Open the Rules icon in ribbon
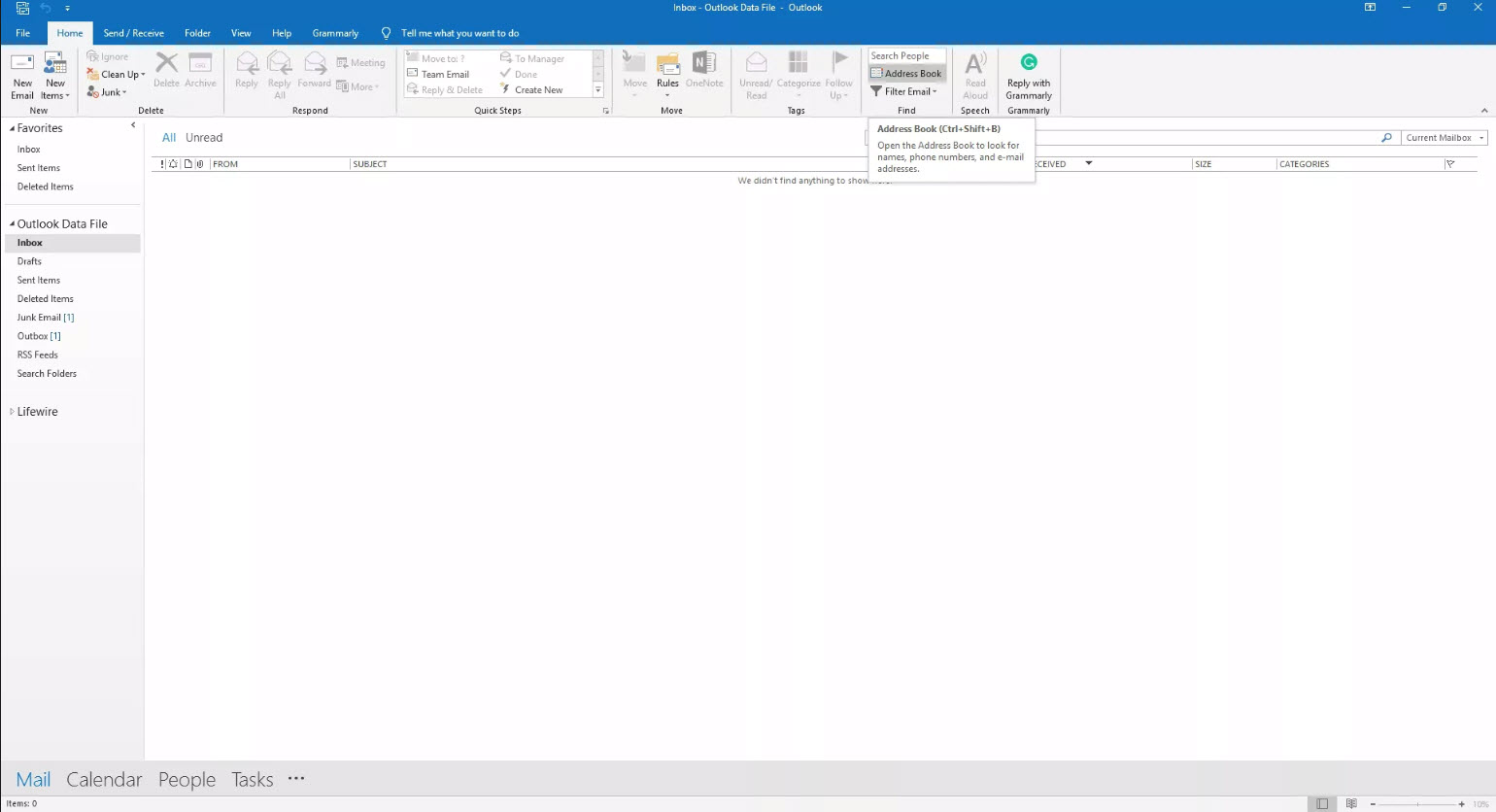Viewport: 1496px width, 812px height. tap(667, 68)
